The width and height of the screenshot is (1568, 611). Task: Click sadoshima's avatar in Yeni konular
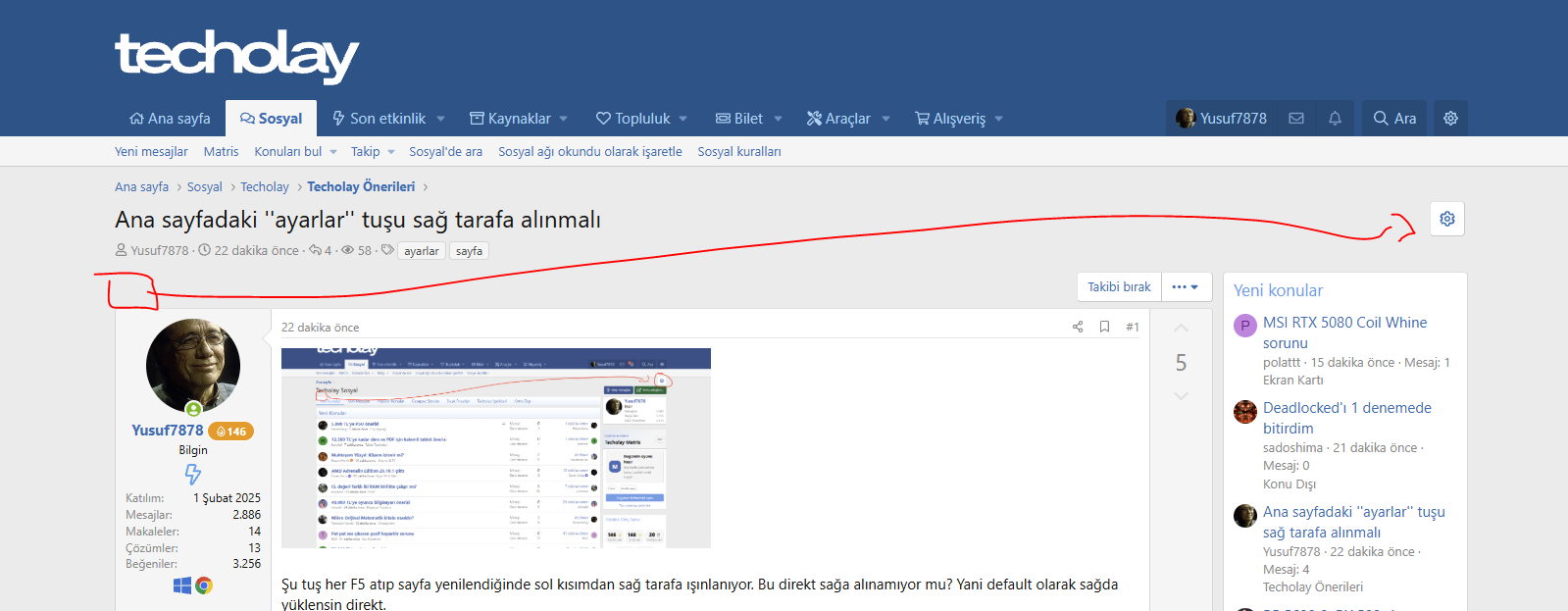(x=1245, y=411)
